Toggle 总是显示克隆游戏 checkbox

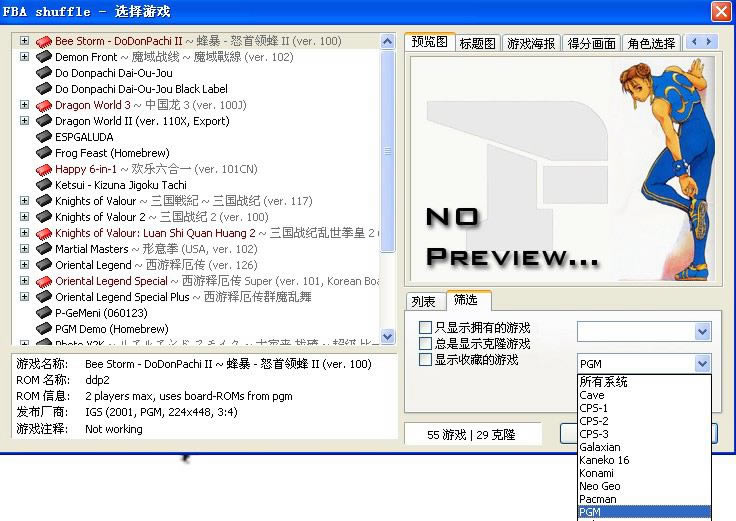coord(426,344)
